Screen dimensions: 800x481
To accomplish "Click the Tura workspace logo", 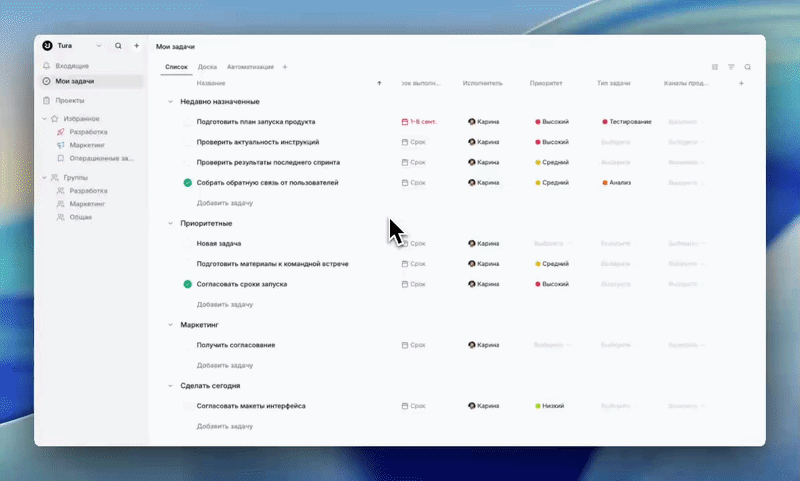I will (x=47, y=45).
